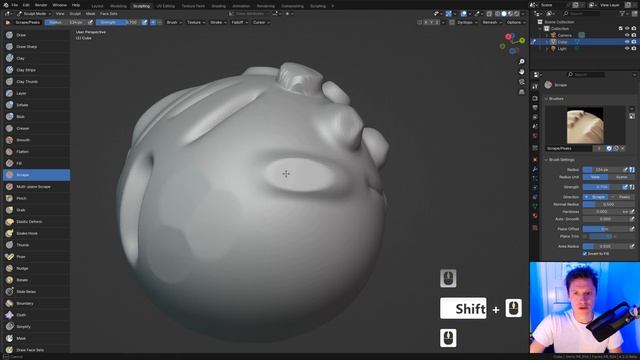The height and width of the screenshot is (360, 640).
Task: Select the Slide Relax brush
Action: click(36, 291)
